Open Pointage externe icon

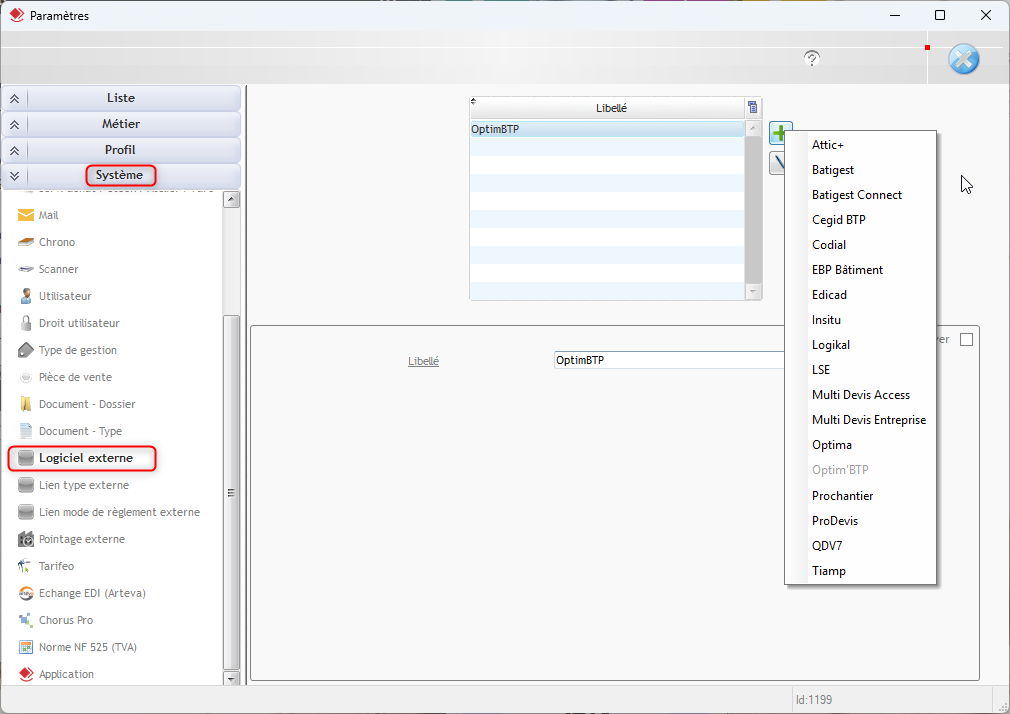26,539
